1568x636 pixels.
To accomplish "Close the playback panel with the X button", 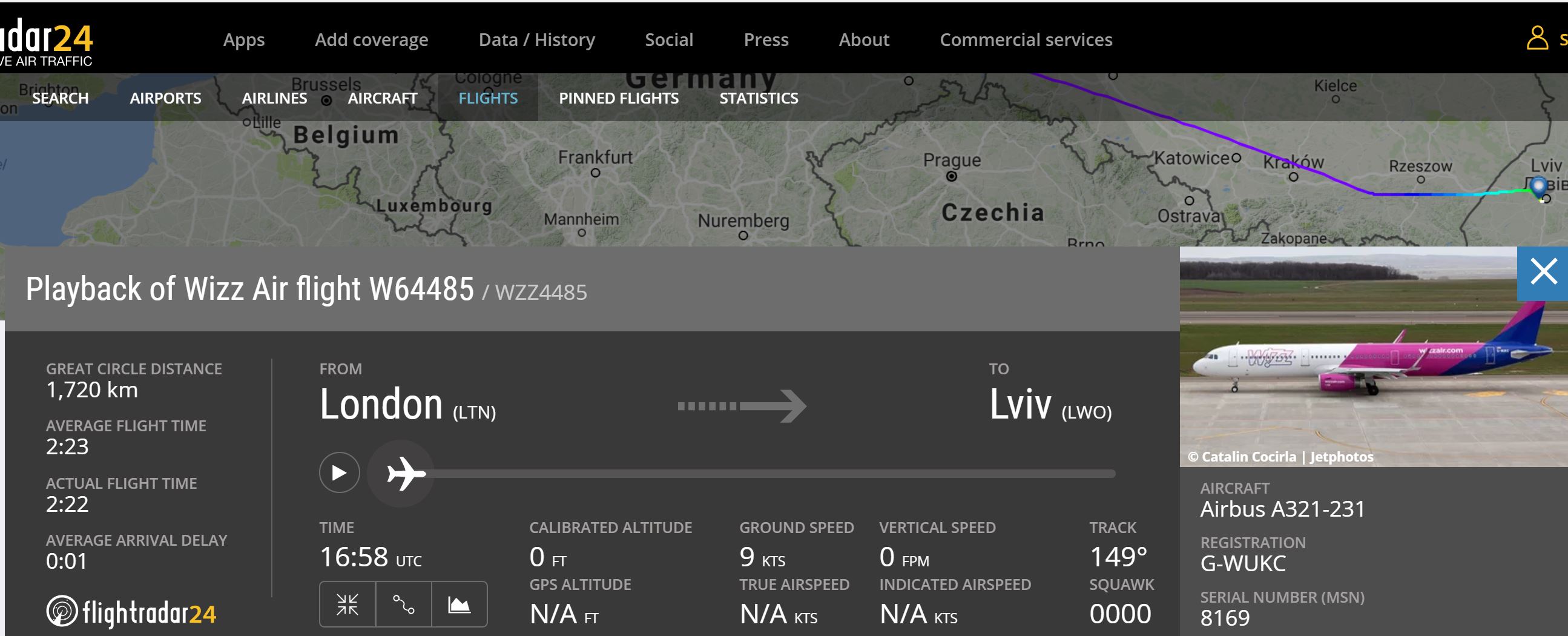I will (1543, 273).
